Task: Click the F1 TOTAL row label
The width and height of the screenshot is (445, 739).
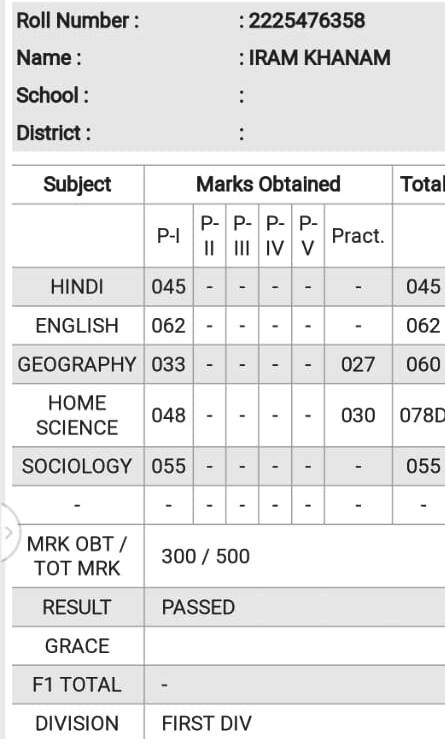Action: coord(77,685)
